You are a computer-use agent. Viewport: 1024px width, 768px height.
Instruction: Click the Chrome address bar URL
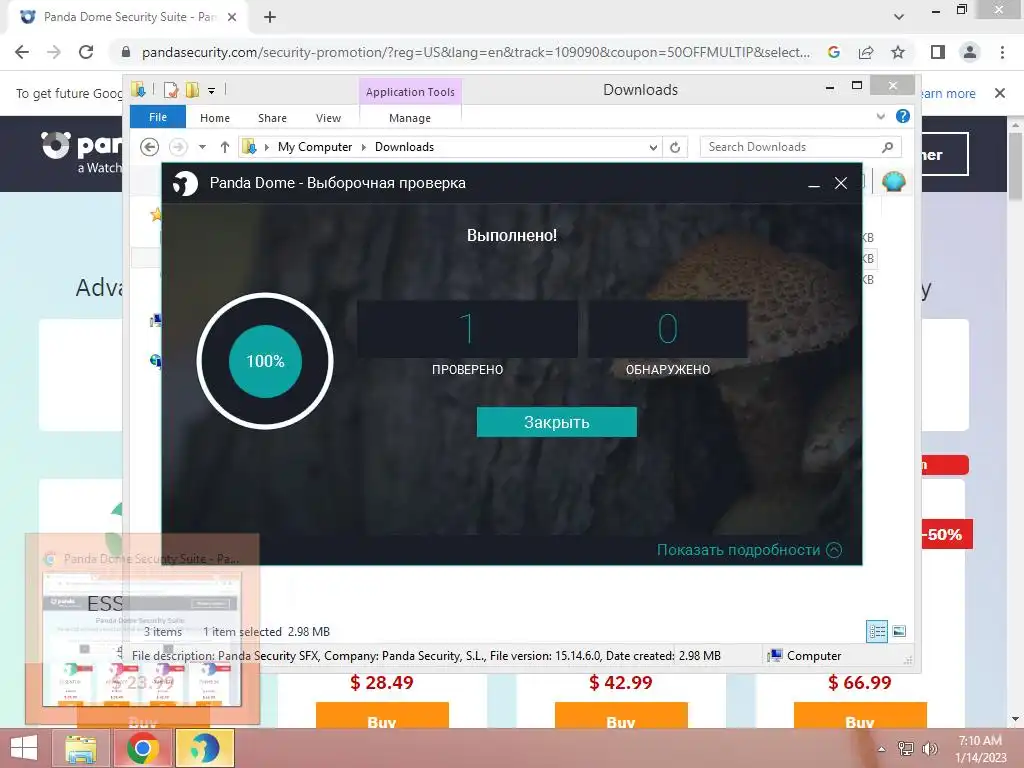pos(475,52)
